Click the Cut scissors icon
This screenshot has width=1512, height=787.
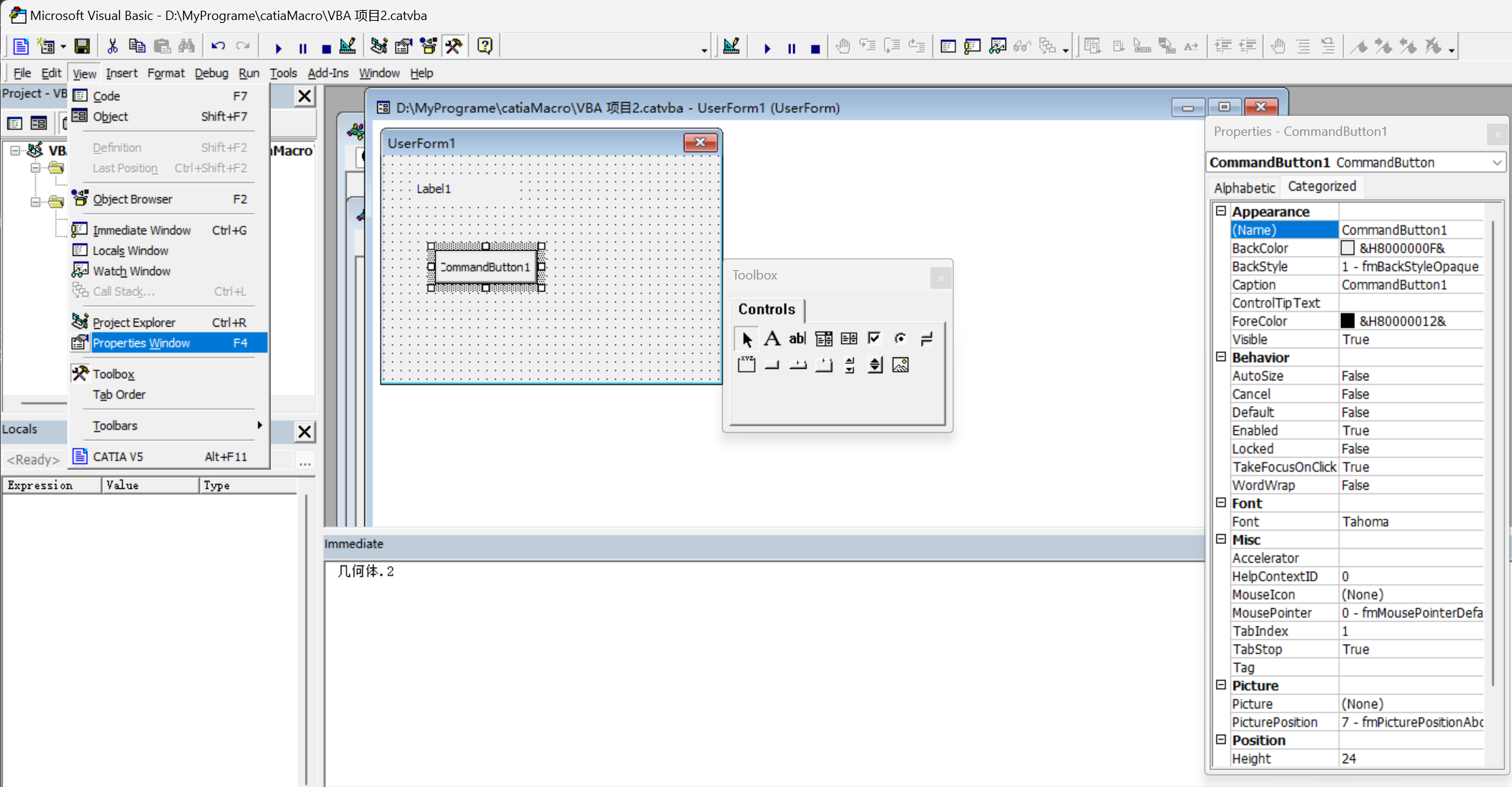[112, 46]
